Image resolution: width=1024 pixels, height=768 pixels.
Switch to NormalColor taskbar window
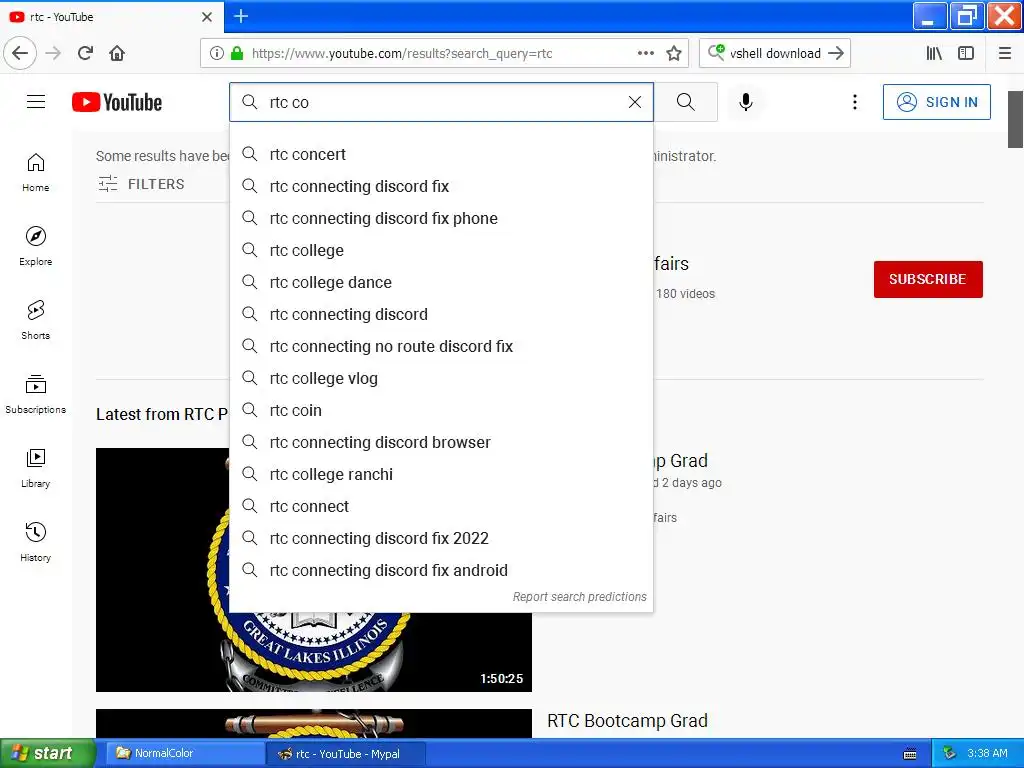click(184, 753)
